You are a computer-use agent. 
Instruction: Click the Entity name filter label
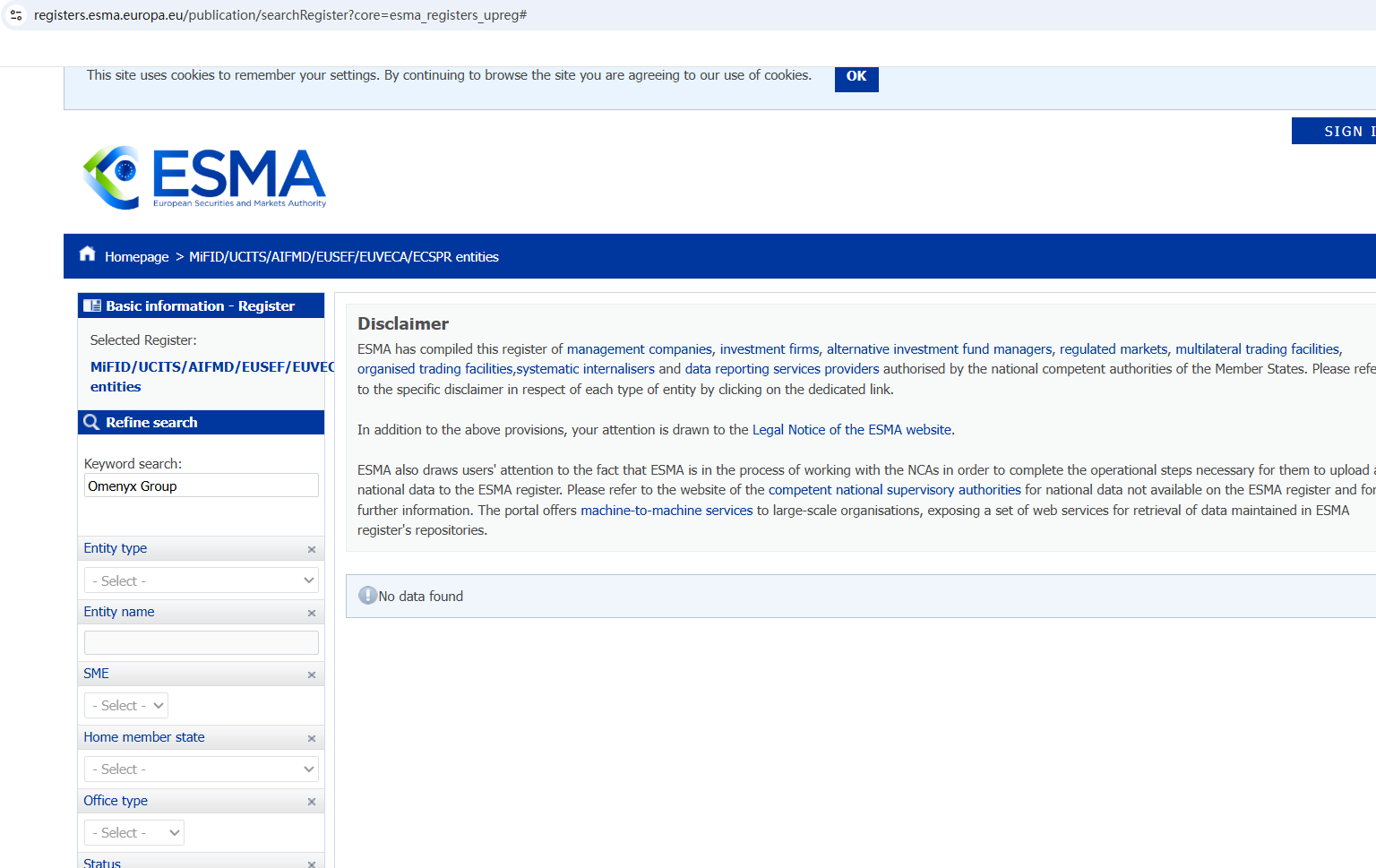(119, 612)
